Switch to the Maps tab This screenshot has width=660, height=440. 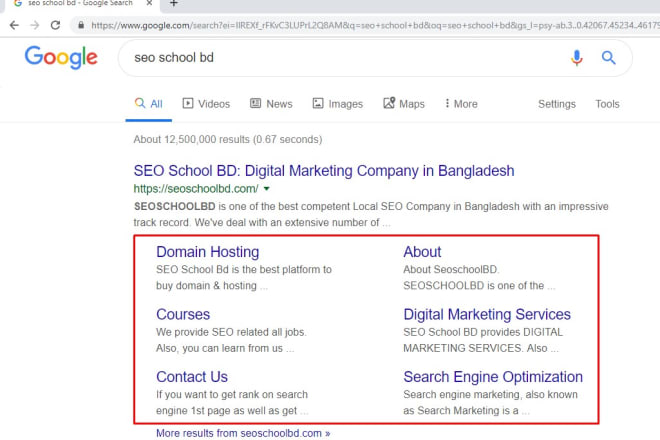point(404,104)
